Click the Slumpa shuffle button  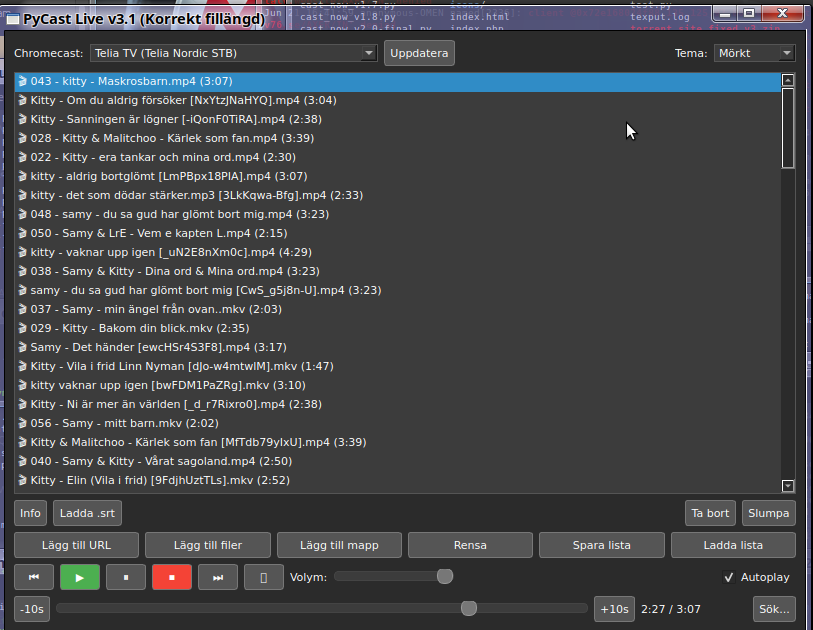[769, 513]
